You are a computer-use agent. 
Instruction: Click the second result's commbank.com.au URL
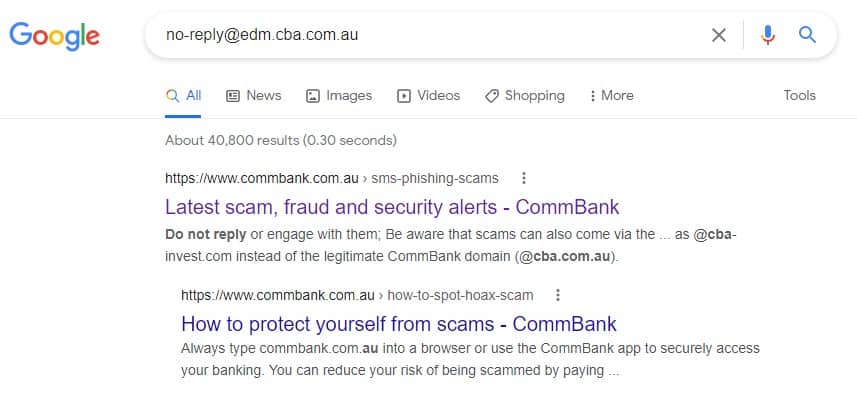click(x=278, y=295)
